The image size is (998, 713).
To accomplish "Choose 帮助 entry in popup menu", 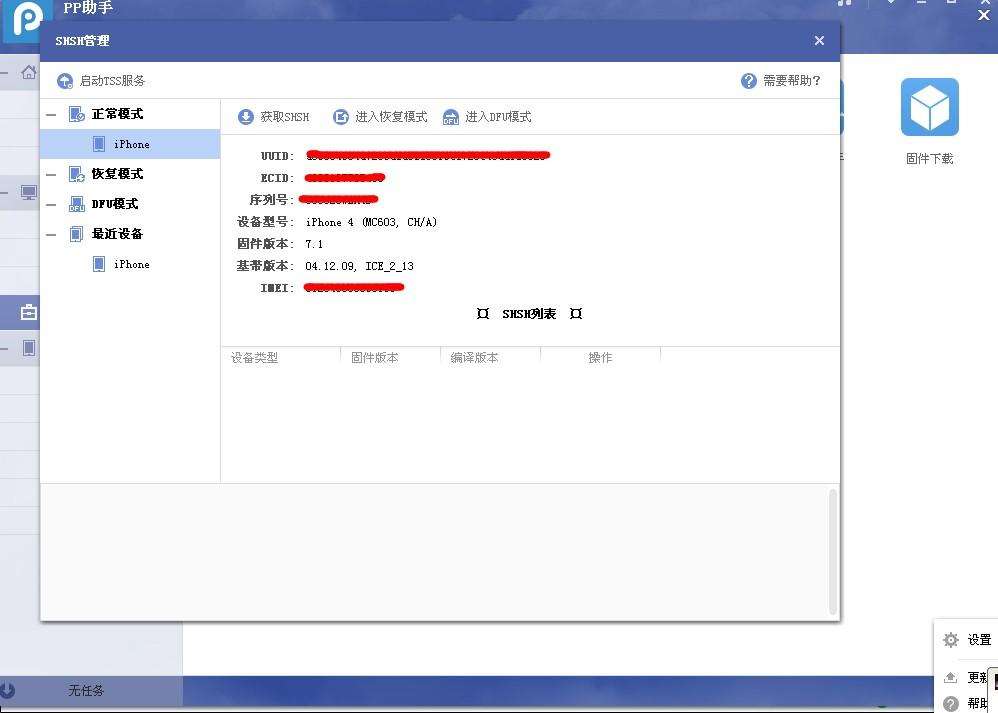I will tap(978, 703).
